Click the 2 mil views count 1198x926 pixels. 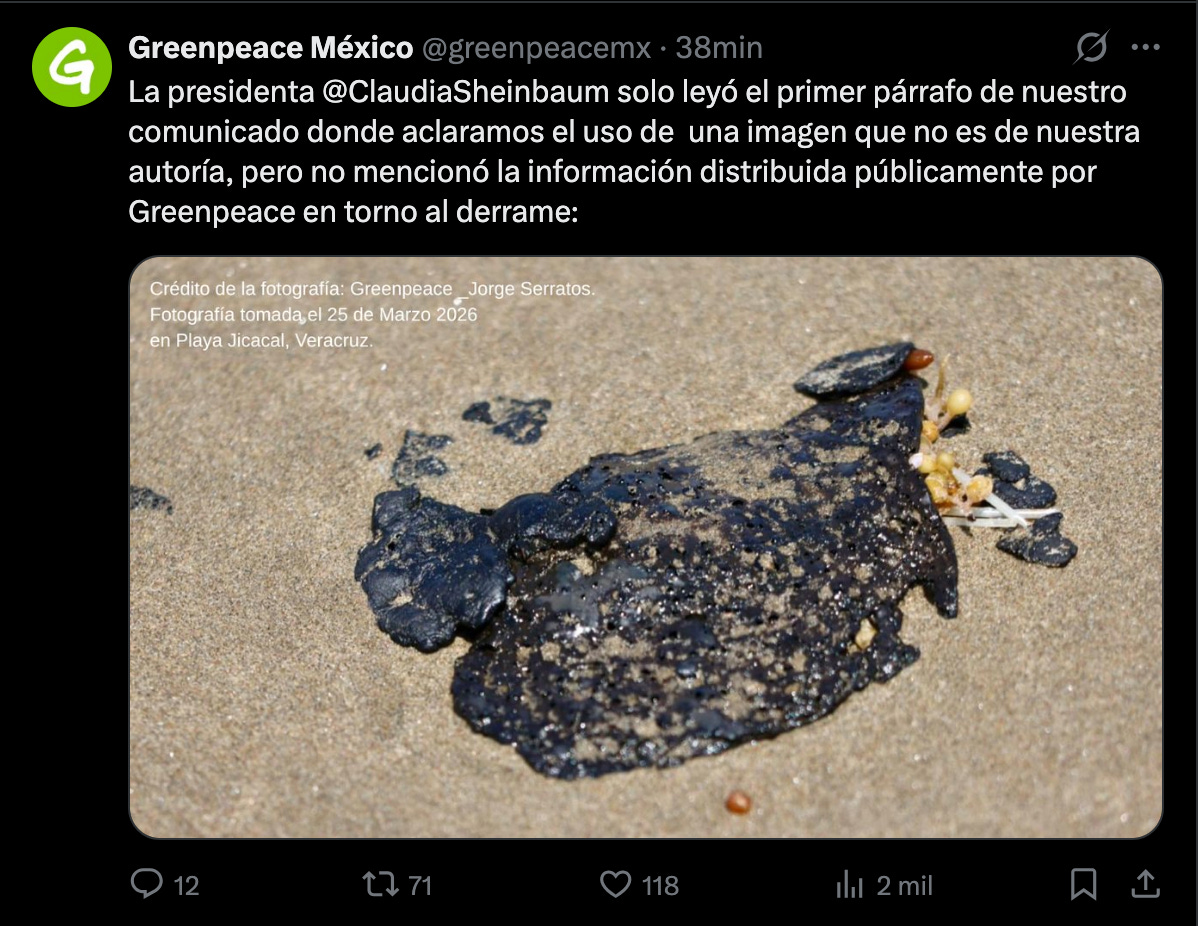pos(905,886)
